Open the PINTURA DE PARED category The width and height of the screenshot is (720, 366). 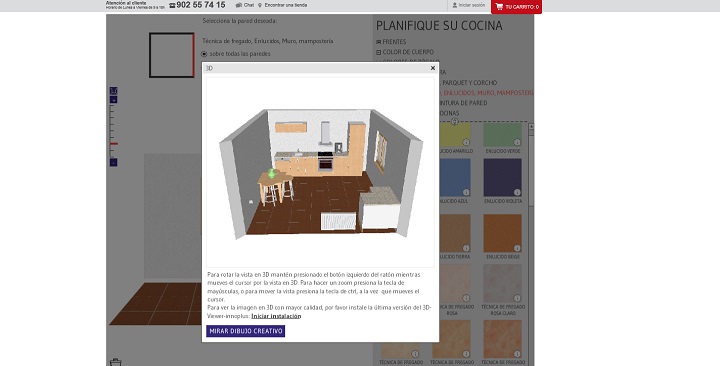pos(463,103)
